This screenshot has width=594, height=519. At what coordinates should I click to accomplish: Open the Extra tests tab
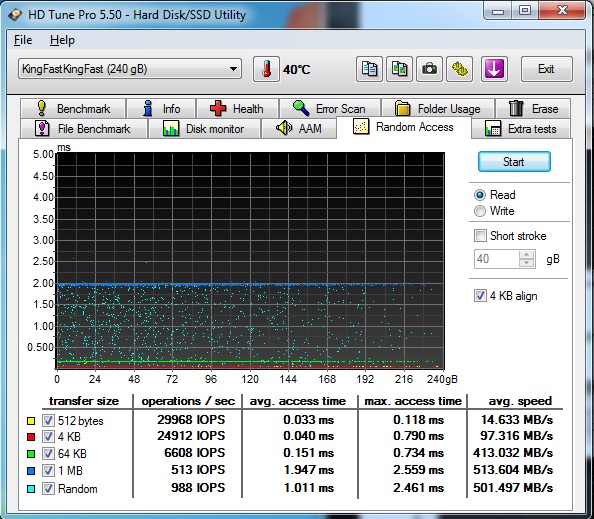click(x=521, y=129)
